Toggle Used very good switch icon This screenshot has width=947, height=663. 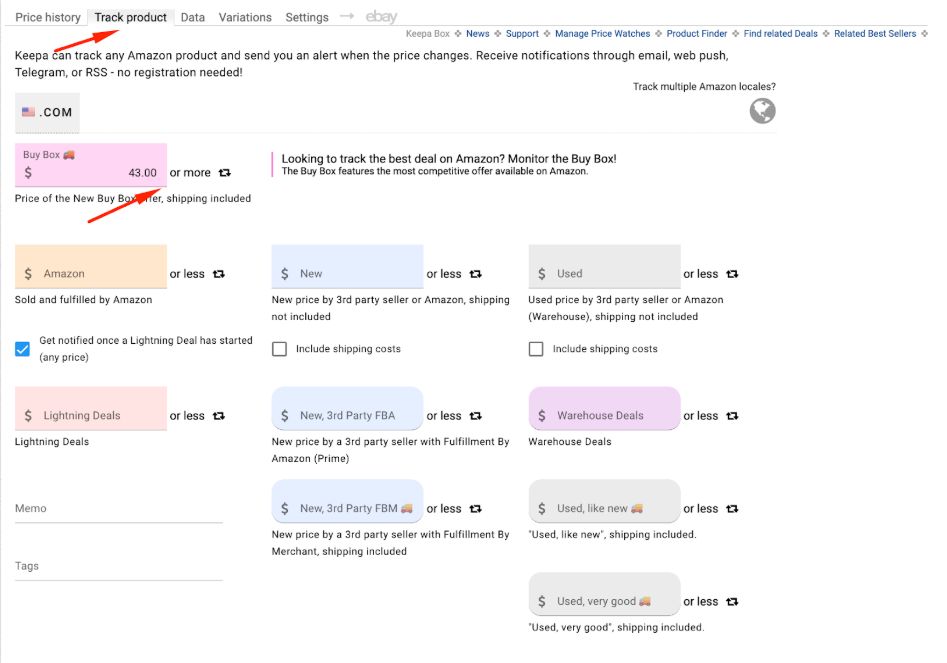[x=732, y=602]
